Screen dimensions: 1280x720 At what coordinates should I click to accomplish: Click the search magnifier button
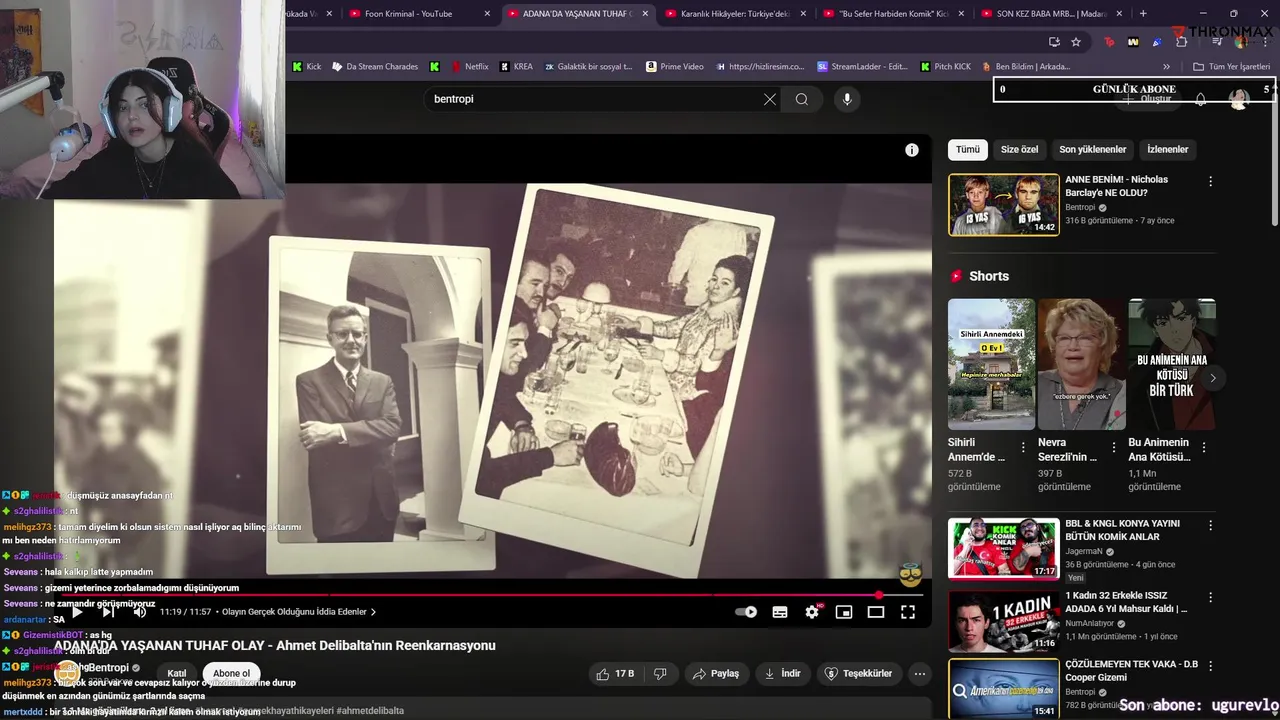[x=802, y=99]
